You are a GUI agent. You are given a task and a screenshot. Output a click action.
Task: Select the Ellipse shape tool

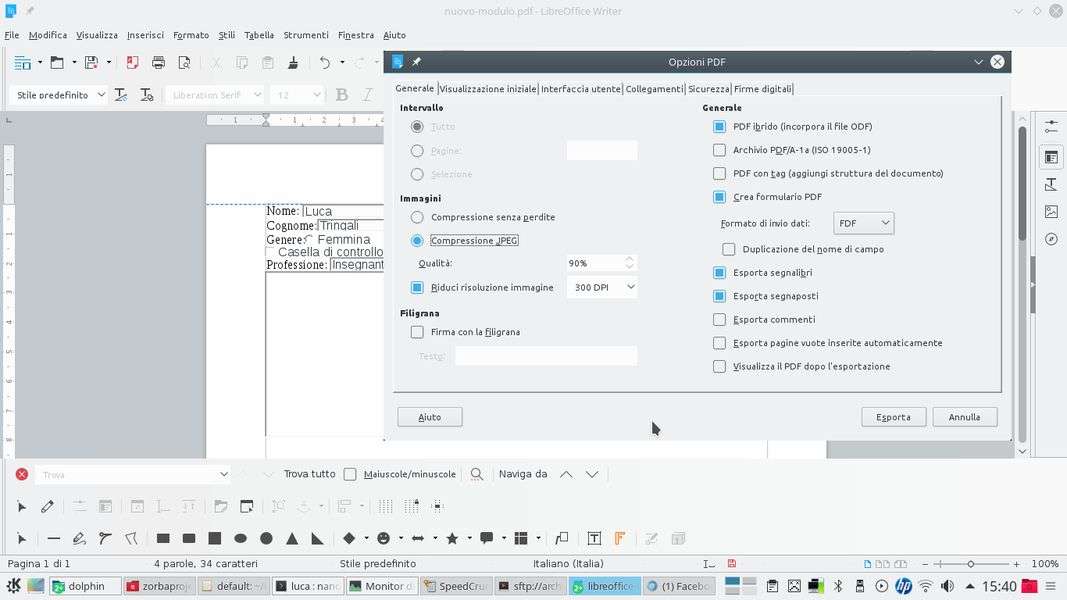tap(240, 538)
